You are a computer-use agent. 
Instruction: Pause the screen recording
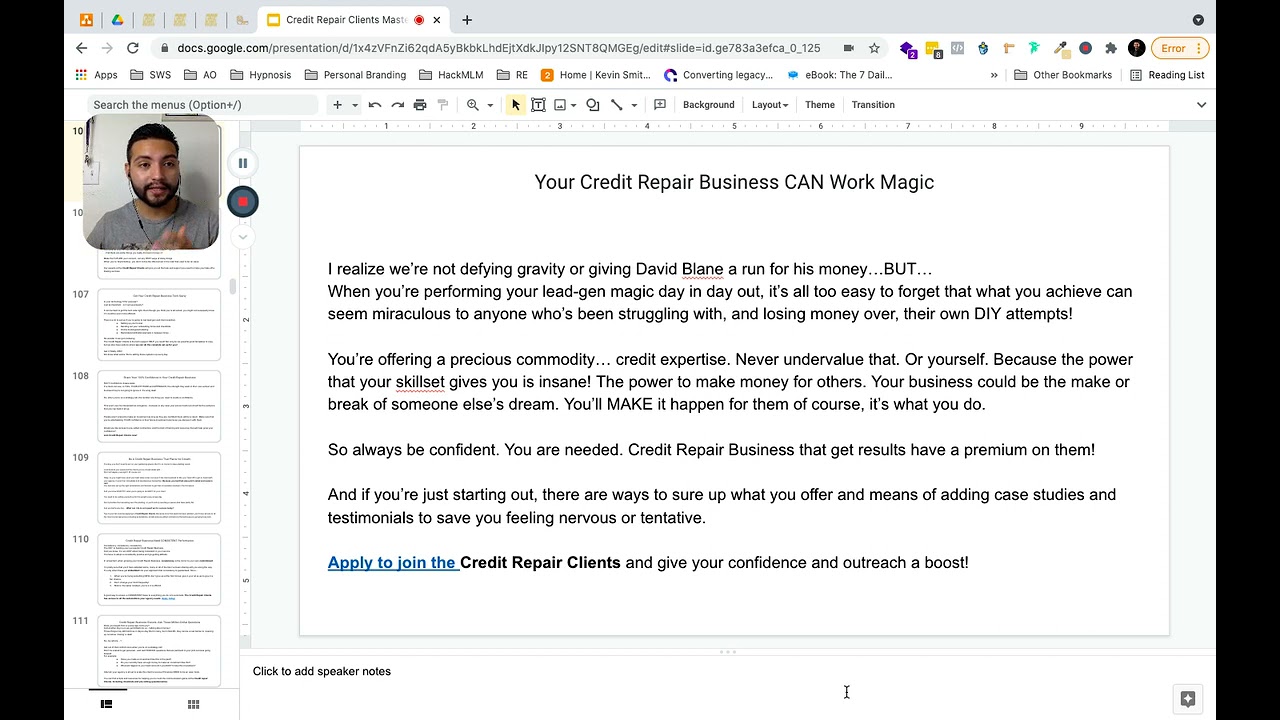click(x=242, y=163)
